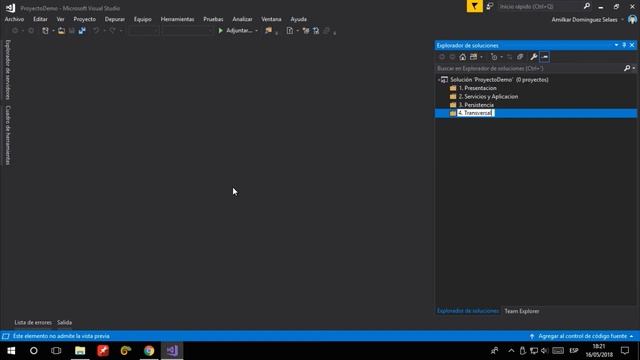
Task: Click the switch views icon in Solution Explorer
Action: (x=473, y=57)
